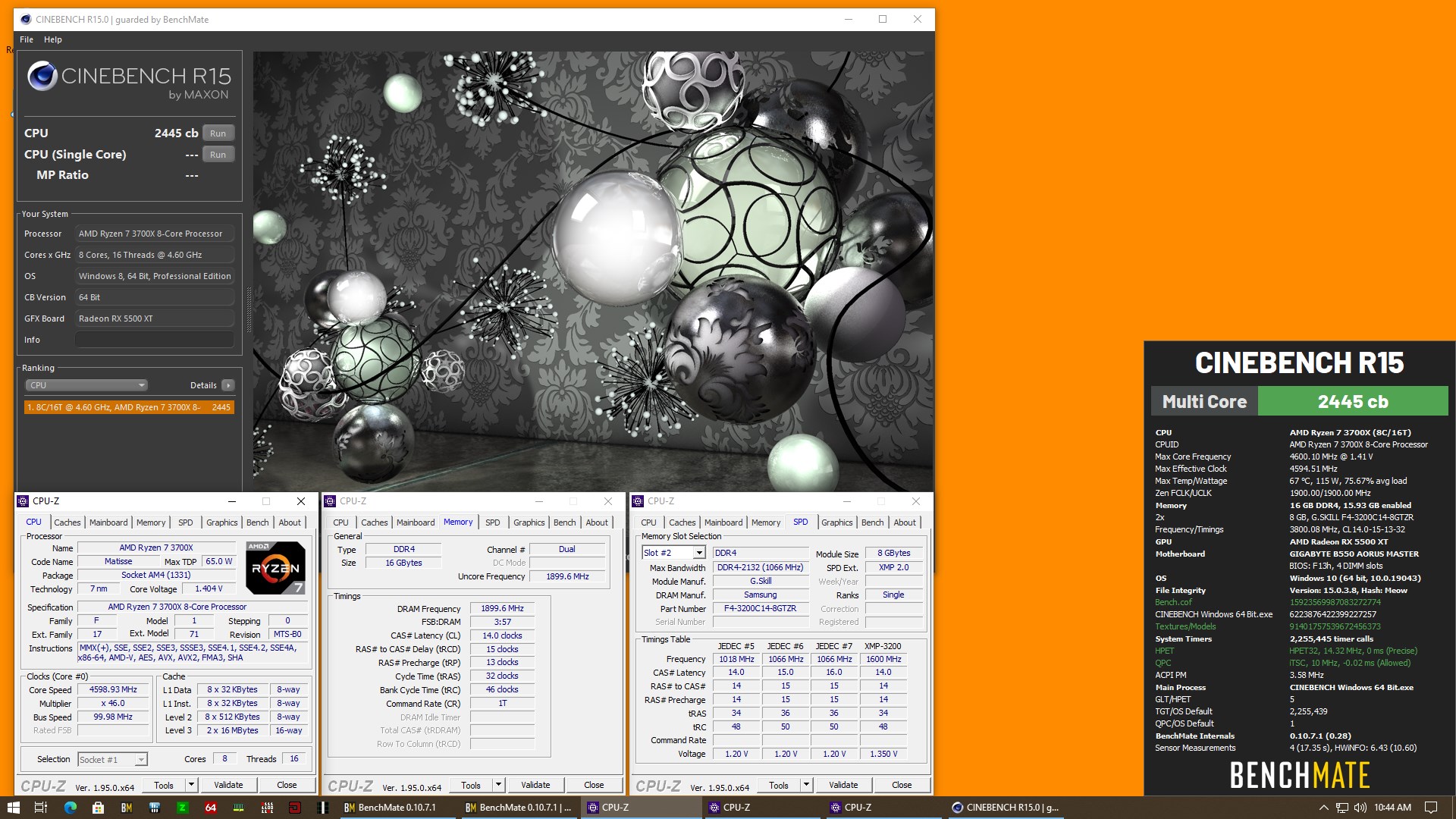Open the volume control in the tray
This screenshot has height=819, width=1456.
[1360, 808]
